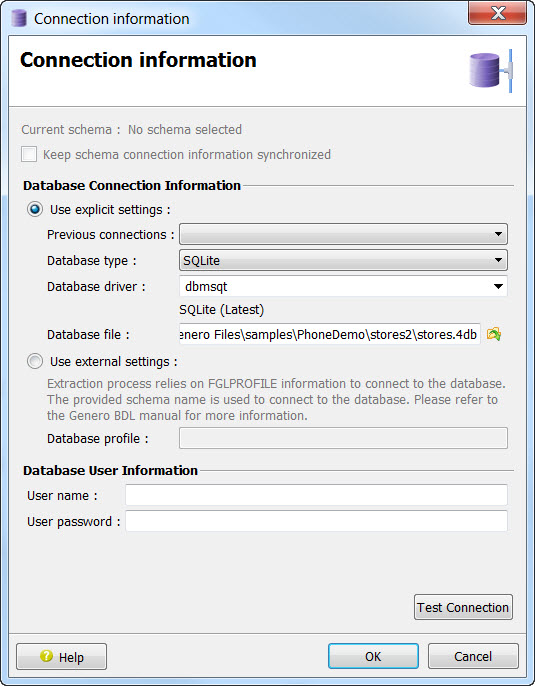Click the User password input field
The height and width of the screenshot is (686, 535).
[316, 521]
